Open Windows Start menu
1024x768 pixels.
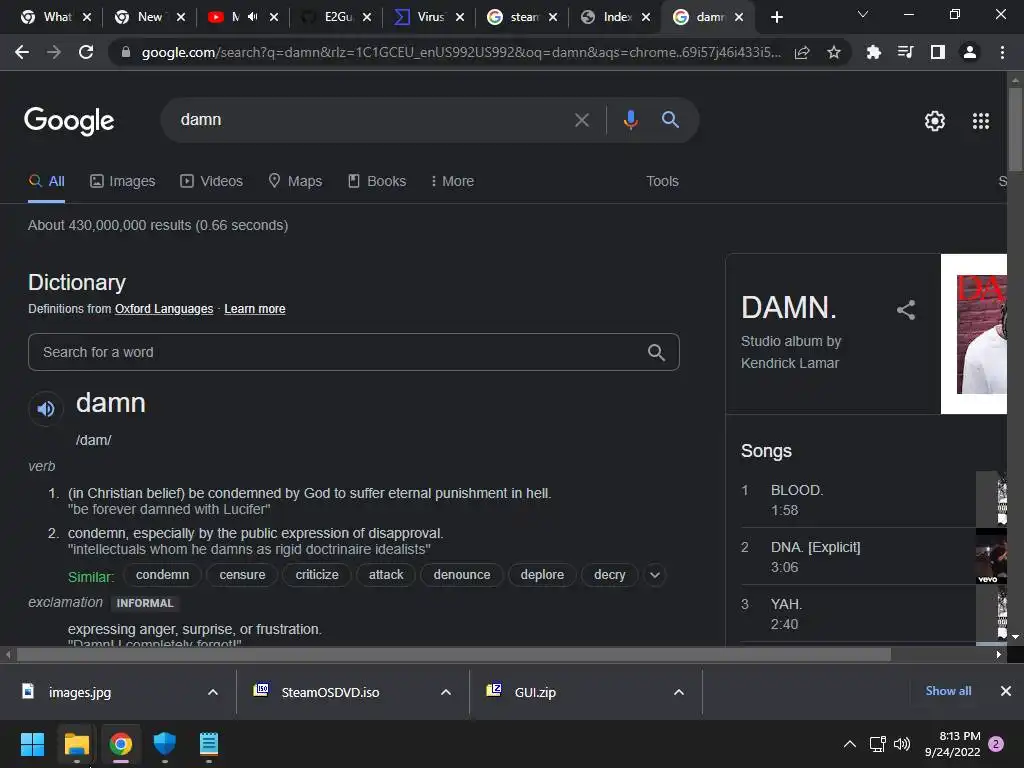[32, 744]
